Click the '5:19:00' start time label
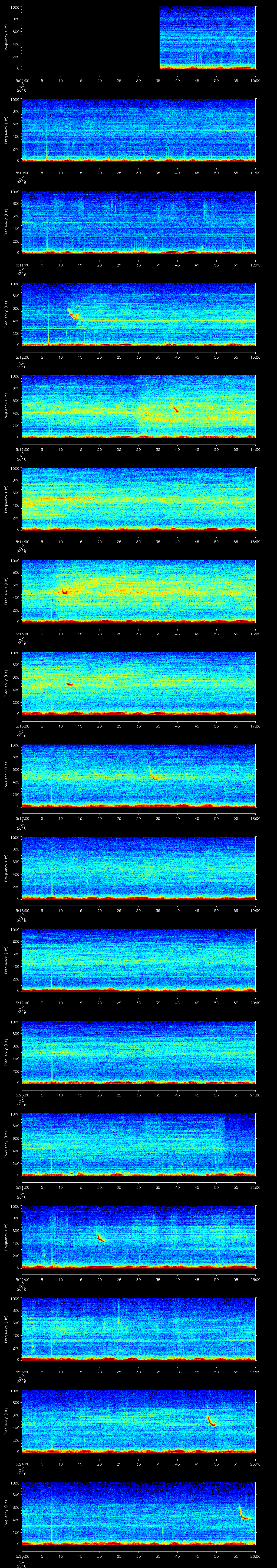The height and width of the screenshot is (1568, 277). (x=22, y=1003)
